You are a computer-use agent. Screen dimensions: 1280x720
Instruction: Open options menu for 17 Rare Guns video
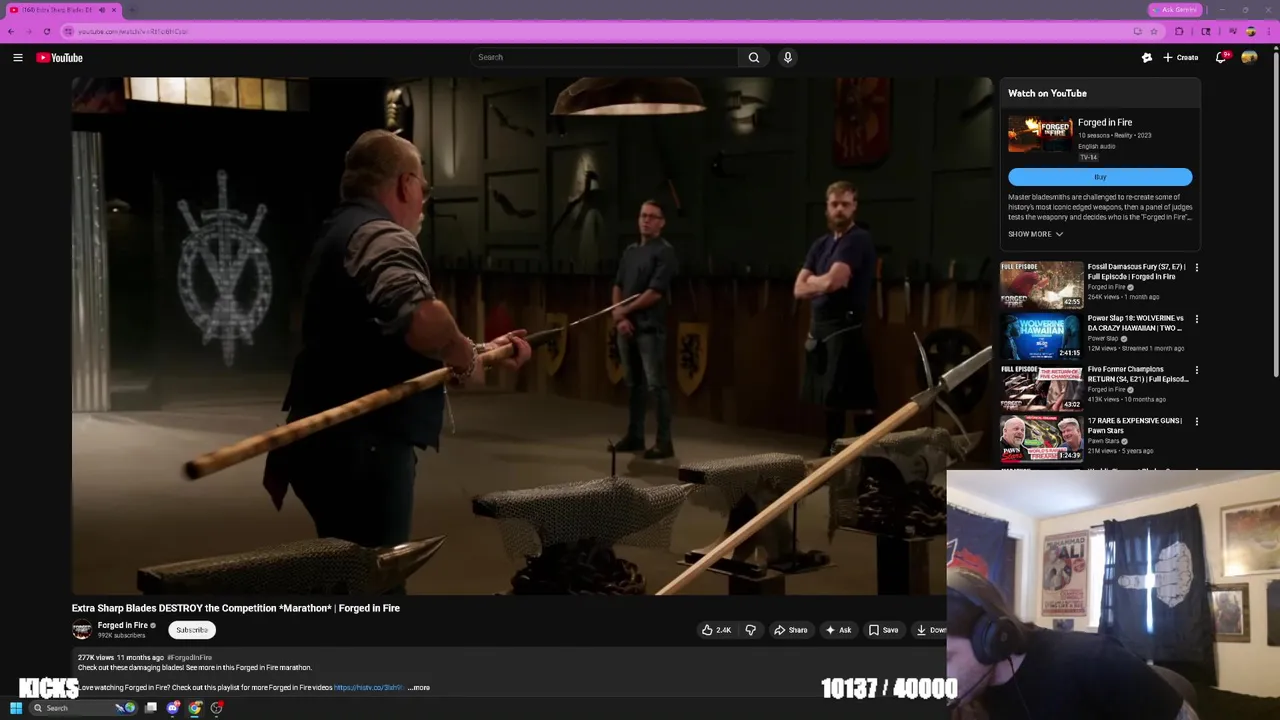[1196, 421]
